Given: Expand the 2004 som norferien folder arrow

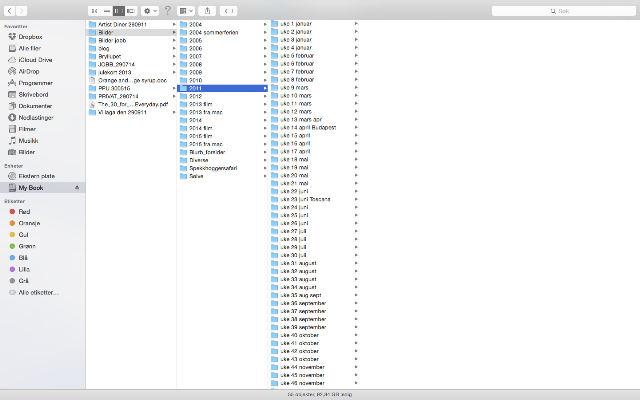Looking at the screenshot, I should 265,32.
